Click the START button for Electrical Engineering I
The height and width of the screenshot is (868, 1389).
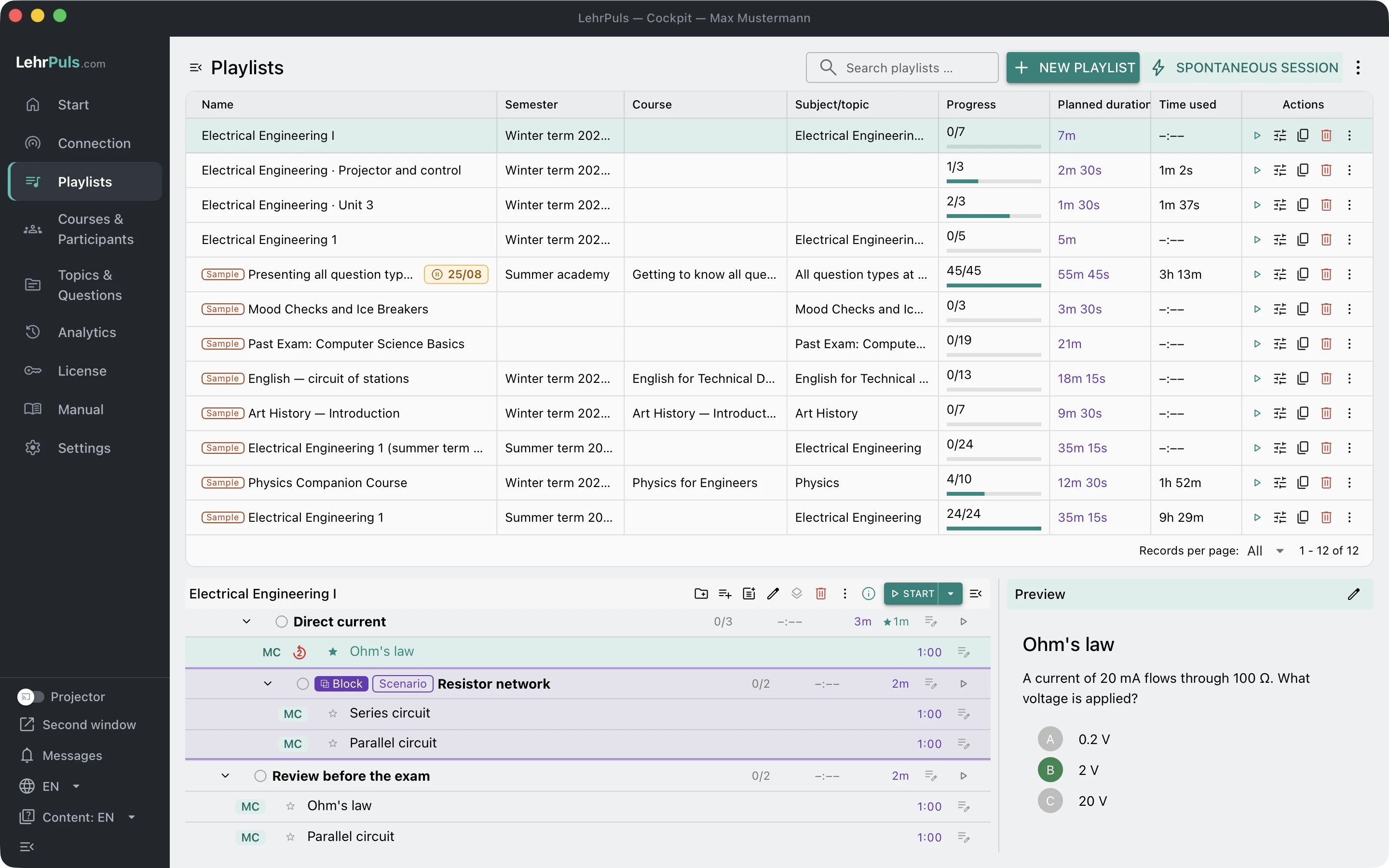tap(912, 594)
